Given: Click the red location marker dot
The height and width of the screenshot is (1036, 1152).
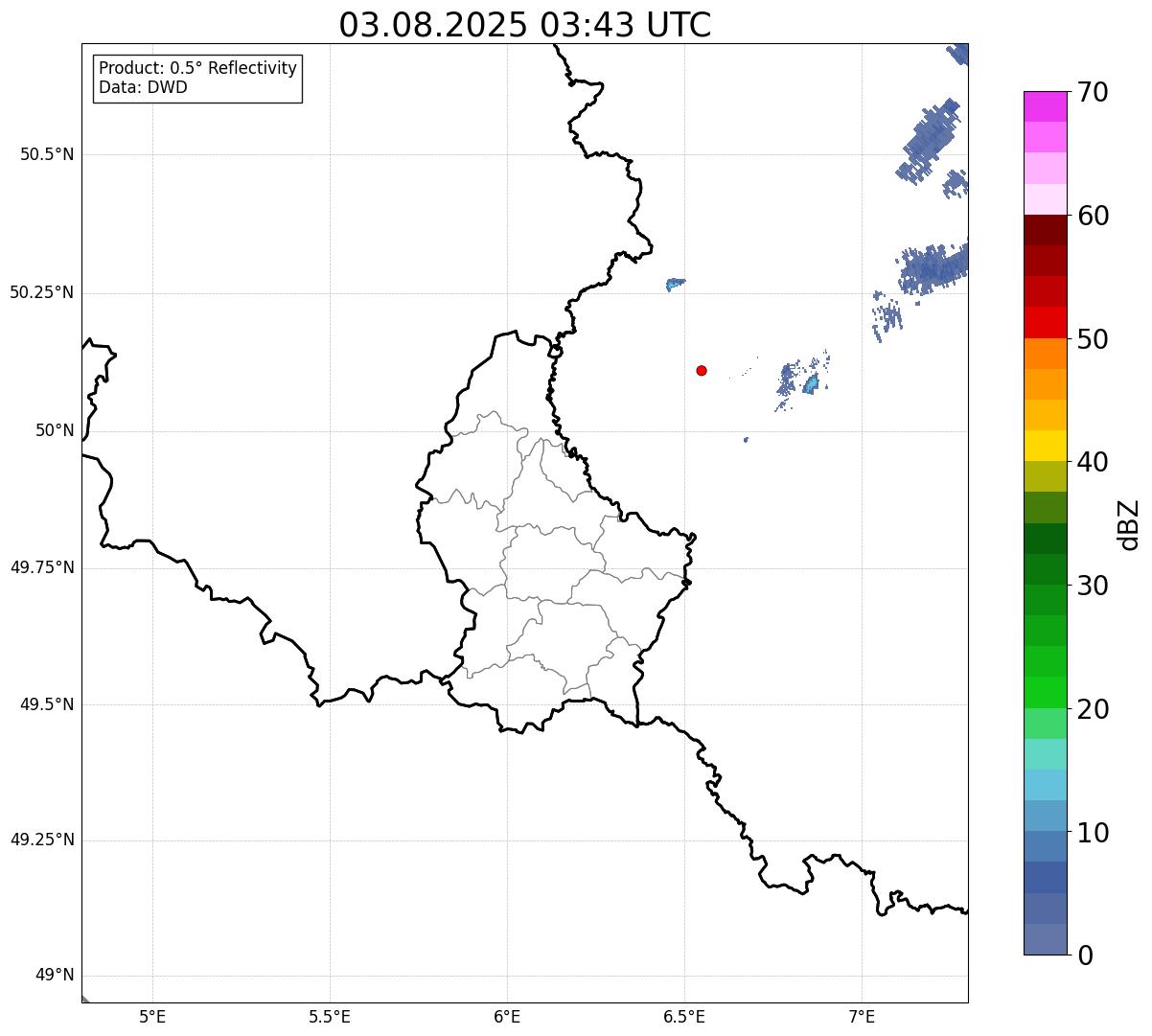Looking at the screenshot, I should 702,370.
